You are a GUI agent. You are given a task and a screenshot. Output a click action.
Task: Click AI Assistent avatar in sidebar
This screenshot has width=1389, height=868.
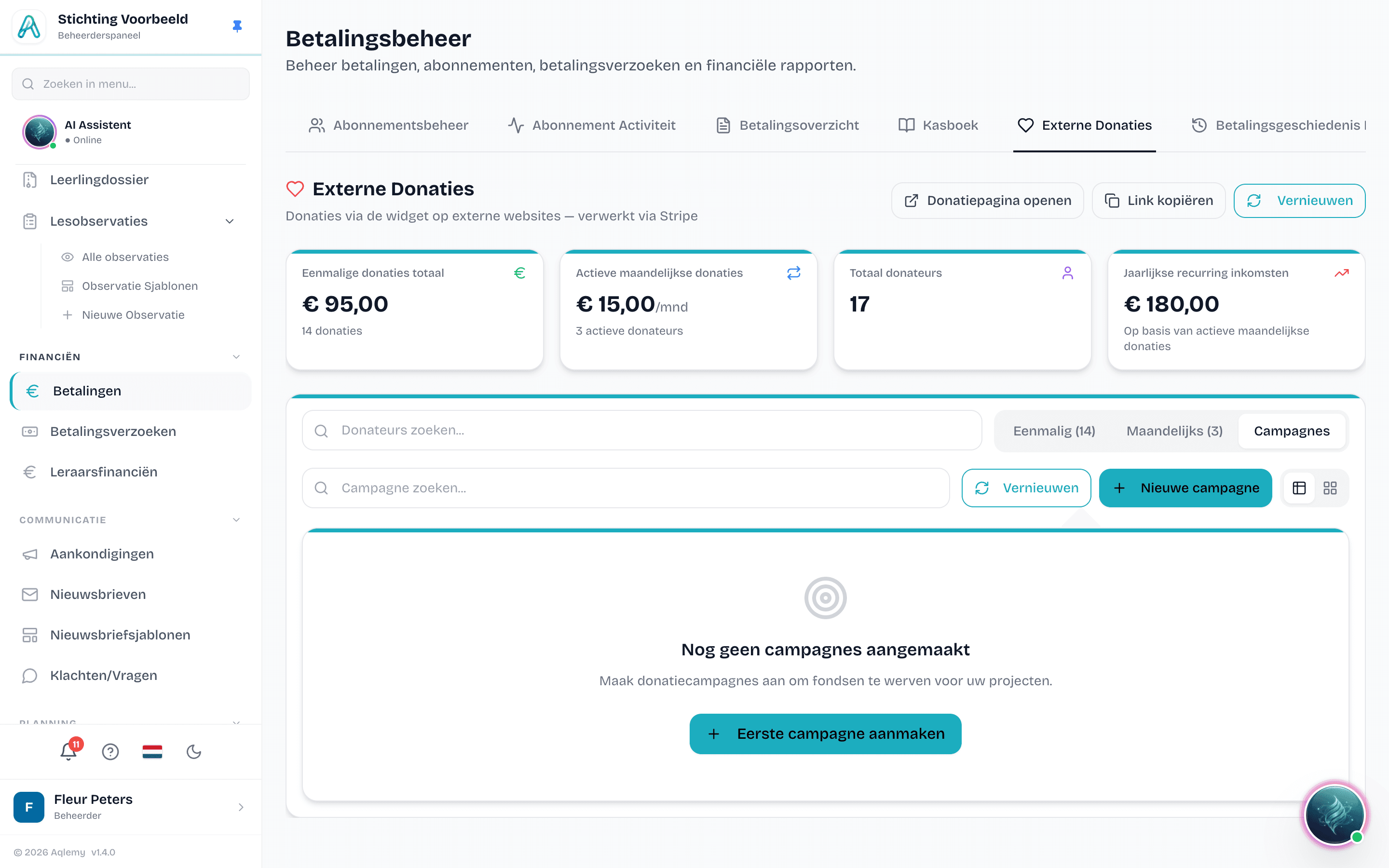[x=39, y=132]
